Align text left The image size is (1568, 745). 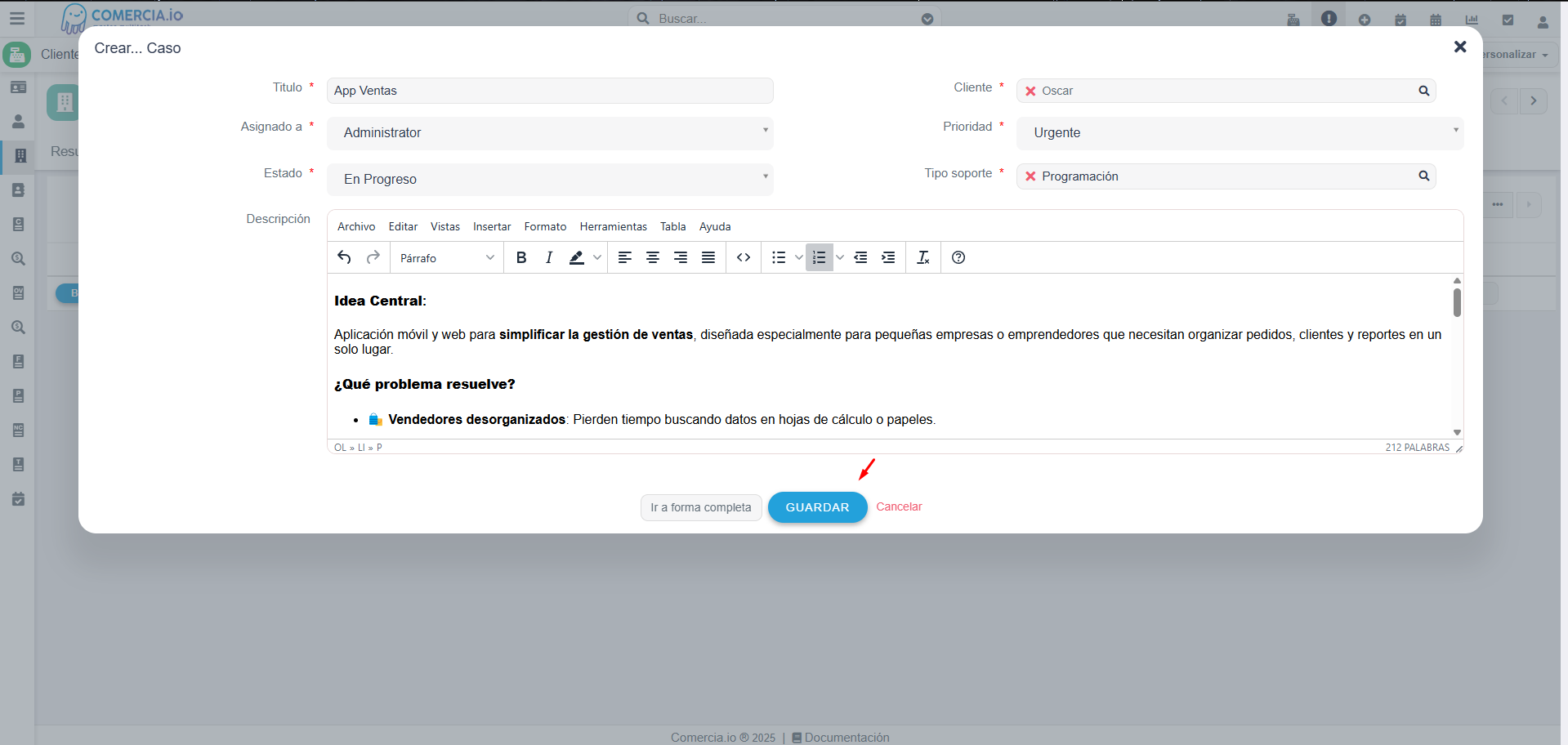pyautogui.click(x=625, y=257)
